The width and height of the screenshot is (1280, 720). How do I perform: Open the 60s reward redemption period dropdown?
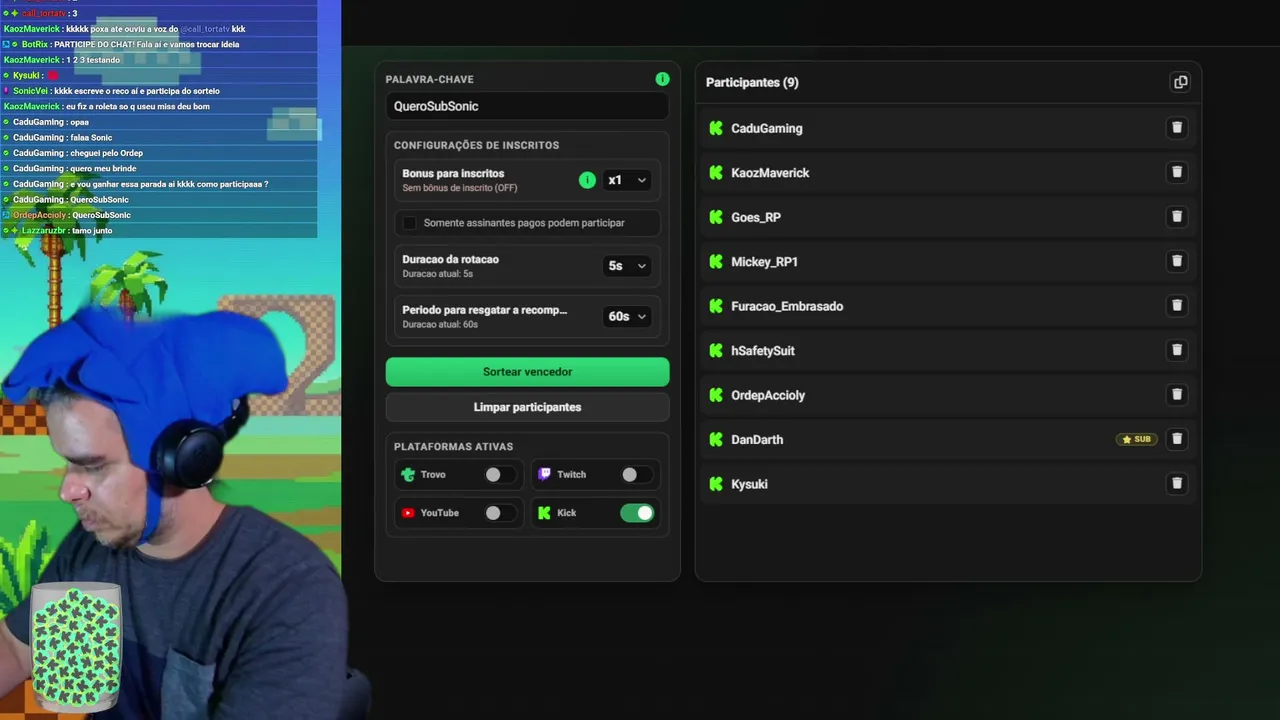pos(627,317)
